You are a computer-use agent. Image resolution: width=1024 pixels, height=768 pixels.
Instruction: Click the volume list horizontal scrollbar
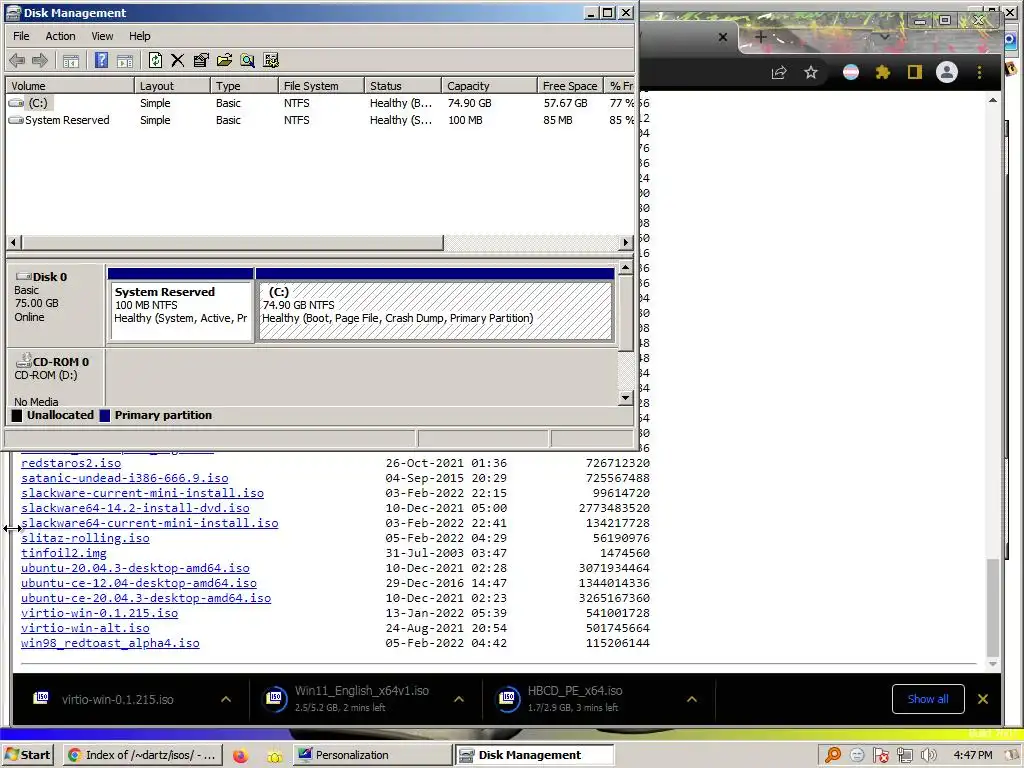point(232,243)
